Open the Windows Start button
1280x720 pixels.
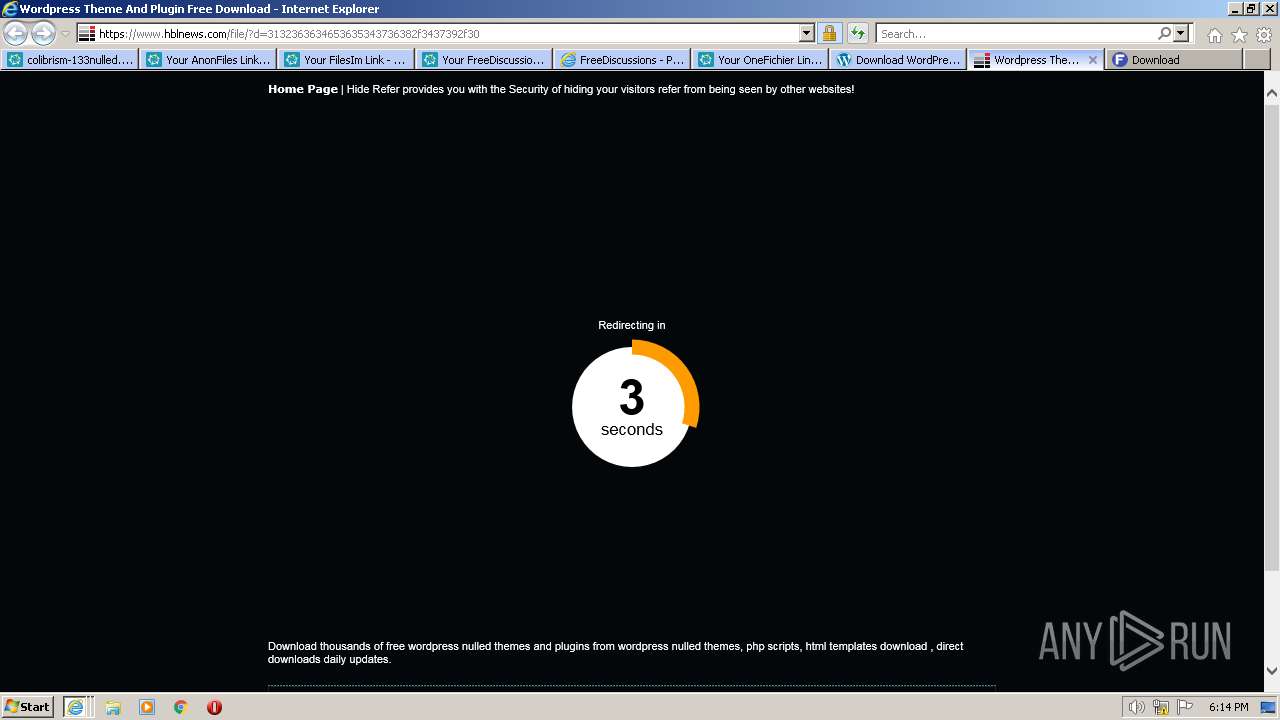[28, 707]
